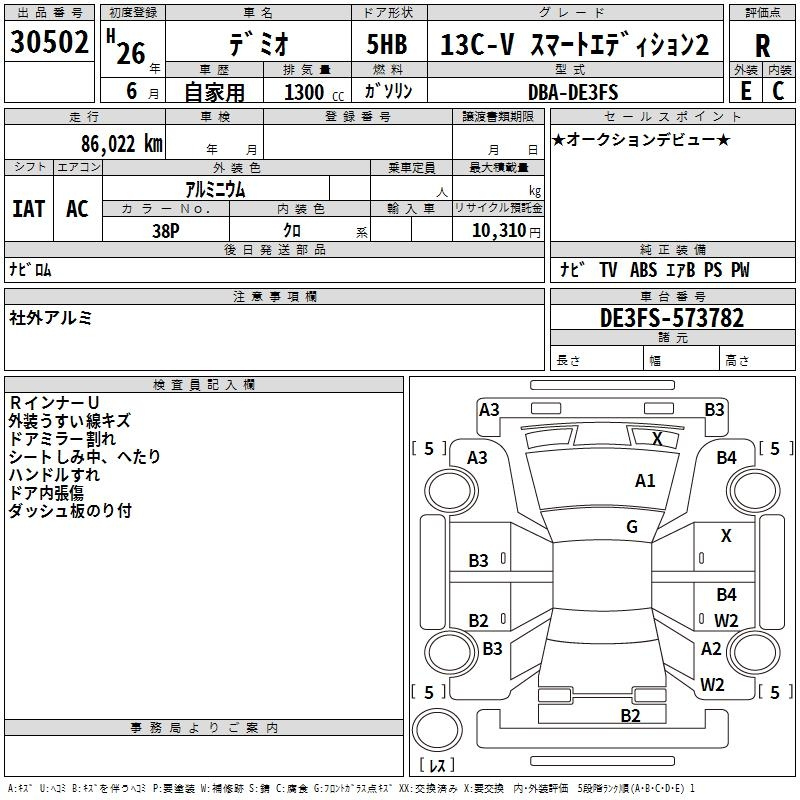Click the mileage value 86,022 km
This screenshot has width=800, height=800.
[x=122, y=144]
